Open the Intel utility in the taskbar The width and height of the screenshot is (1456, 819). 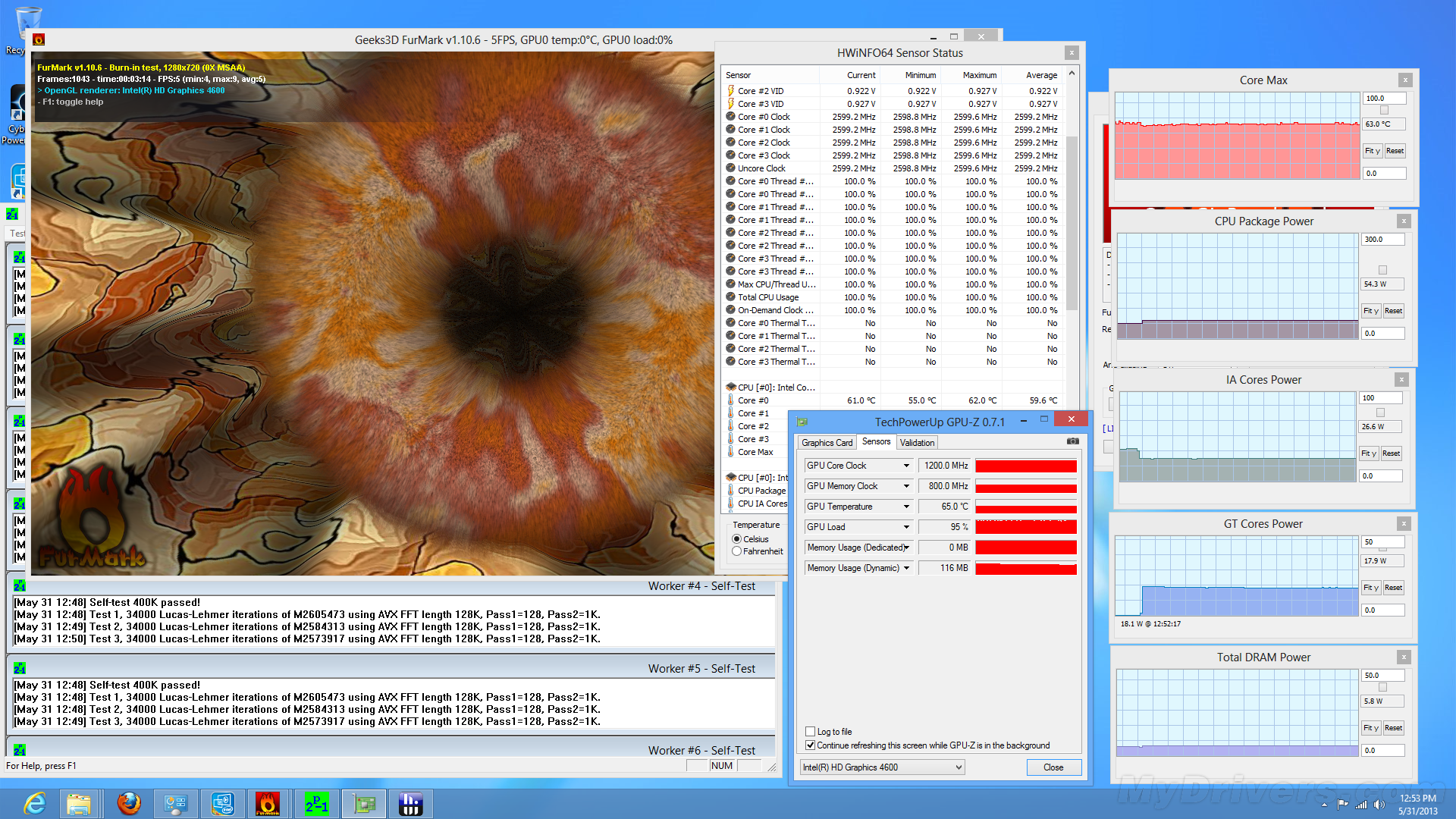(x=222, y=803)
